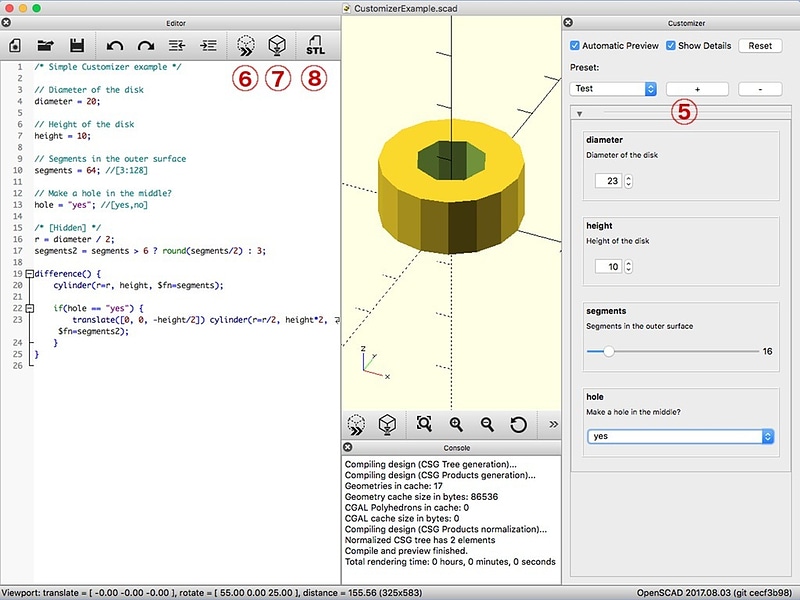Image resolution: width=800 pixels, height=600 pixels.
Task: Click the yellow disk model in the viewport
Action: pyautogui.click(x=451, y=188)
